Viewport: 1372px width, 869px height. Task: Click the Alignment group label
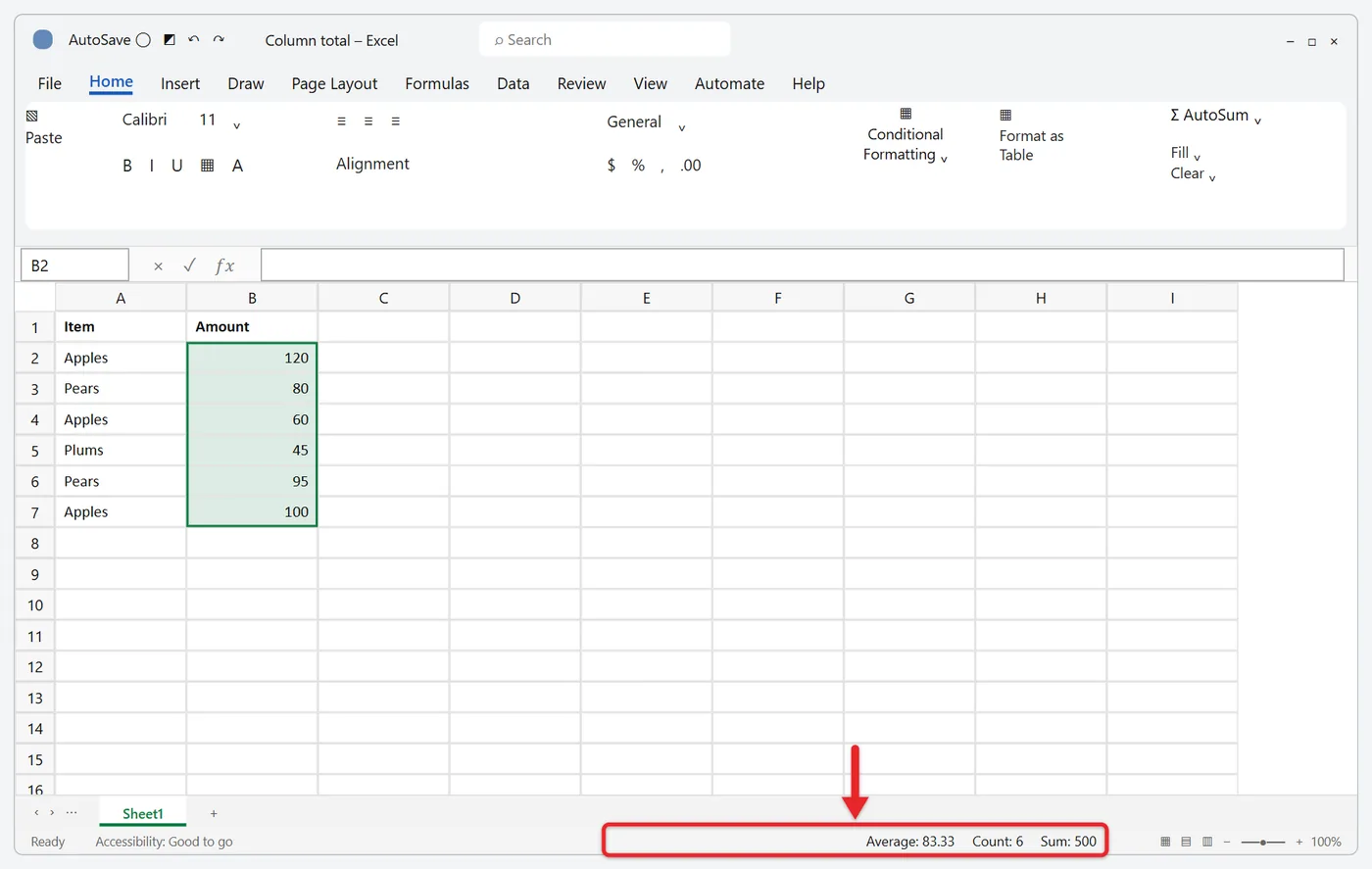pos(372,164)
